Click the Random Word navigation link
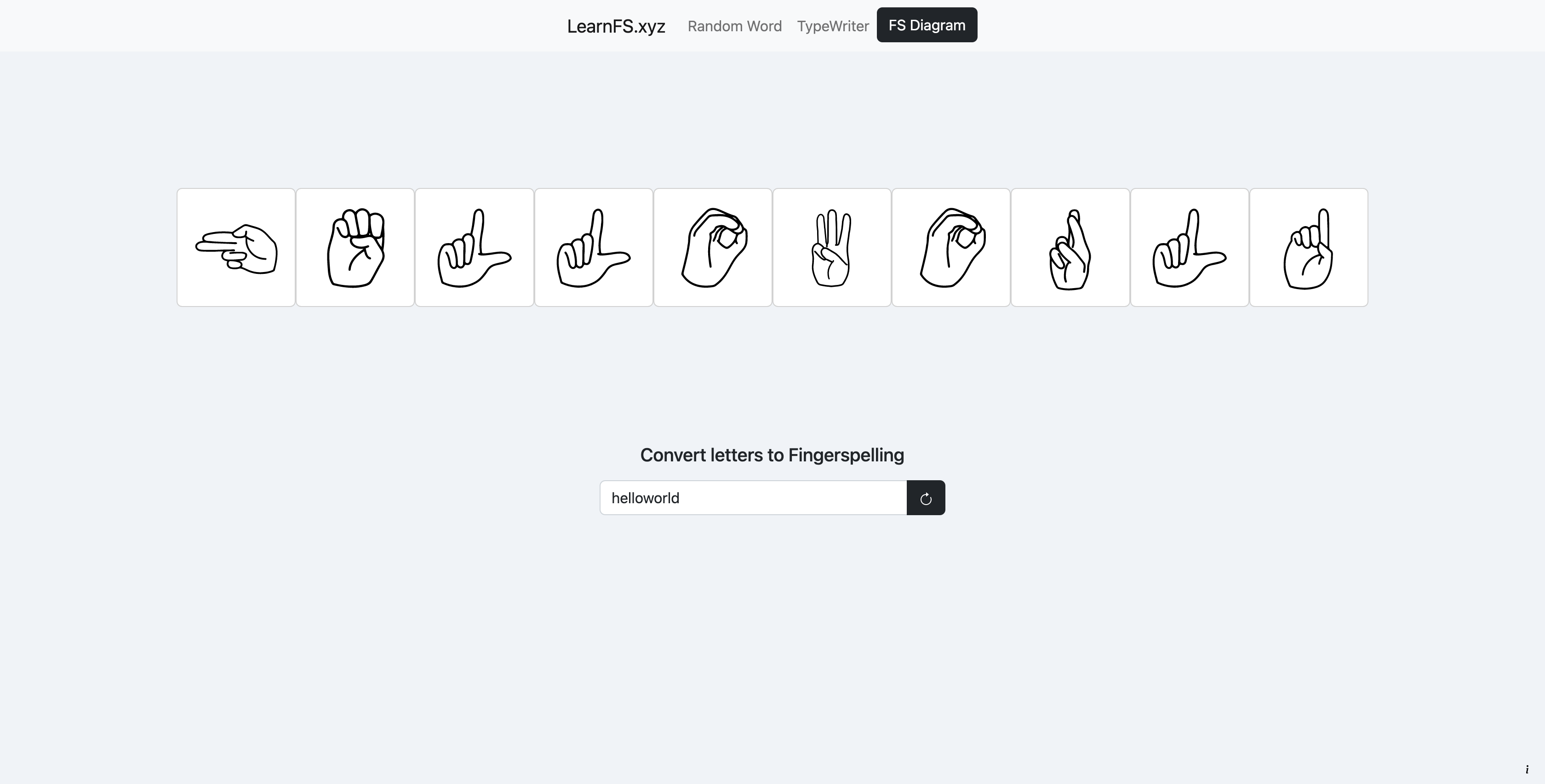Screen dimensions: 1545x784 [x=735, y=24]
